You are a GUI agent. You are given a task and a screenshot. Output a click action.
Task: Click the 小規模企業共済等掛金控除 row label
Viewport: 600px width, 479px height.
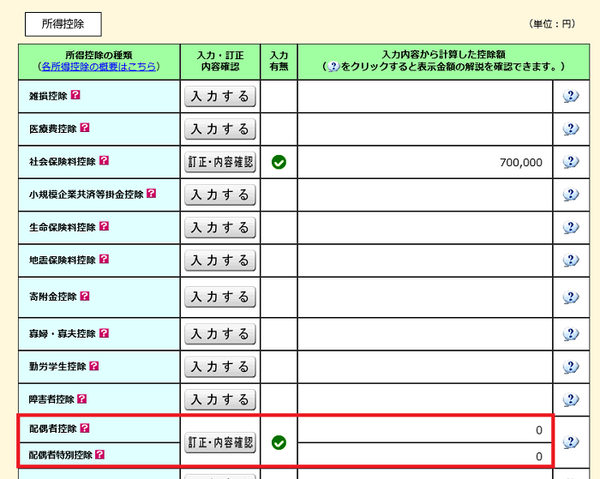pos(86,194)
